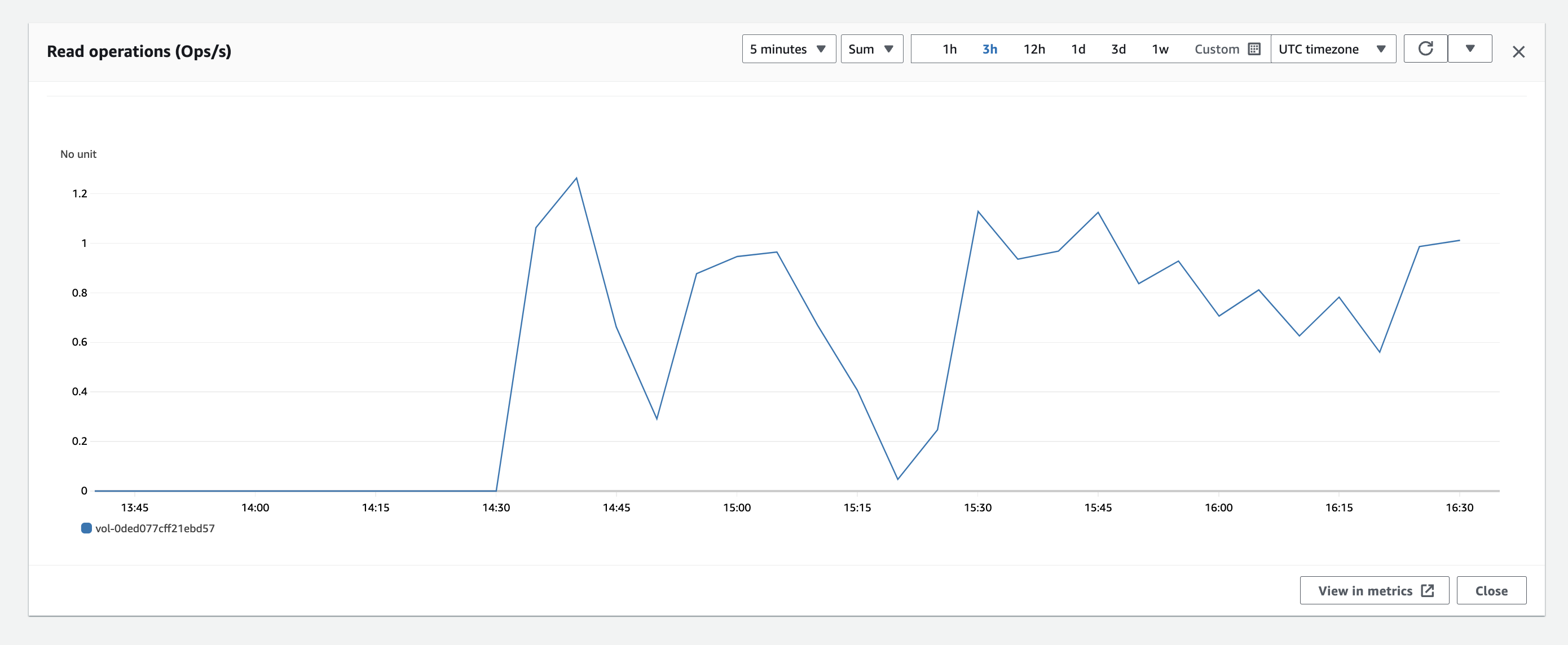This screenshot has width=1568, height=645.
Task: Expand the UTC timezone selector
Action: (x=1332, y=49)
